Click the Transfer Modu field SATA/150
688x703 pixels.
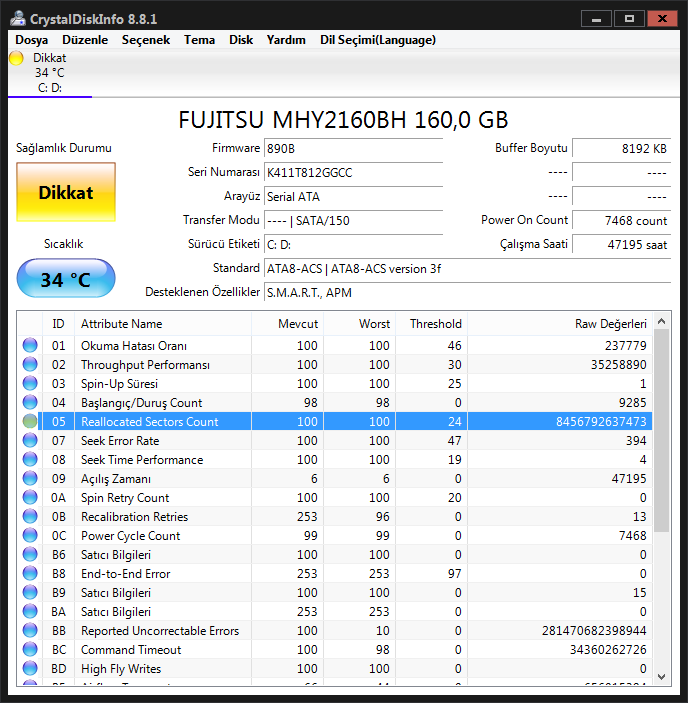(353, 221)
